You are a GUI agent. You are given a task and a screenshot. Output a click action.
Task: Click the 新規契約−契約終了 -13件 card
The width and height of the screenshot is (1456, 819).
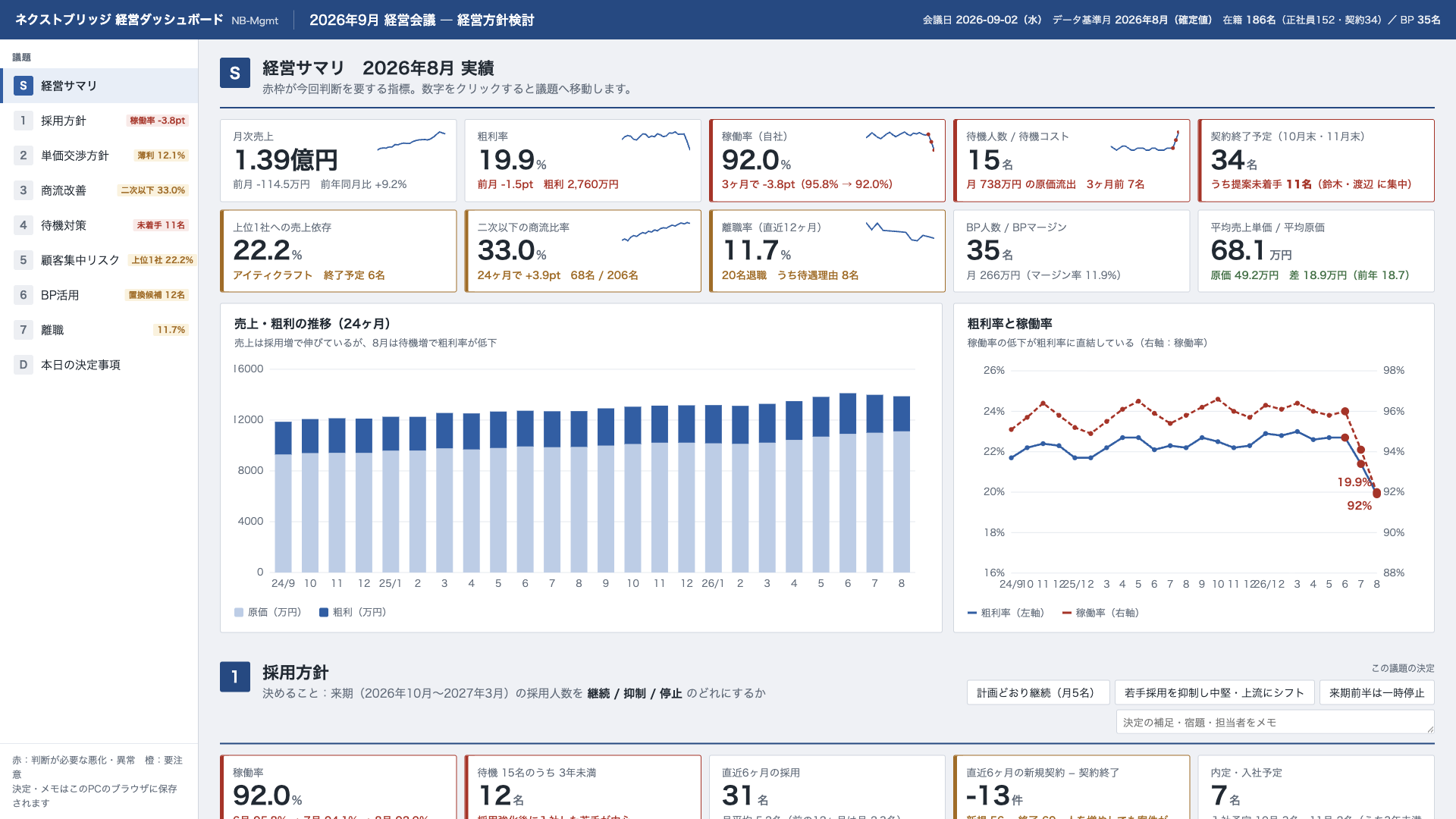pos(1072,787)
